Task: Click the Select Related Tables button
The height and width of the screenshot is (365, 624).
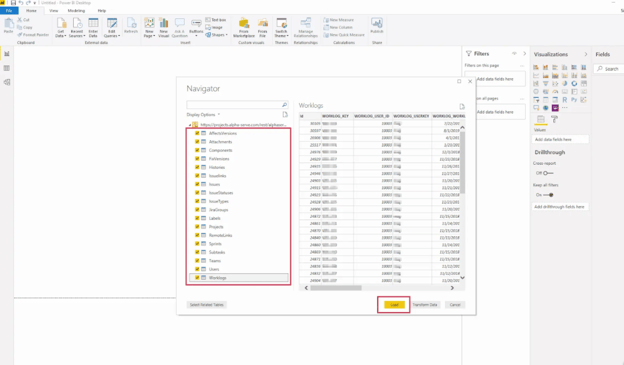Action: pos(207,305)
